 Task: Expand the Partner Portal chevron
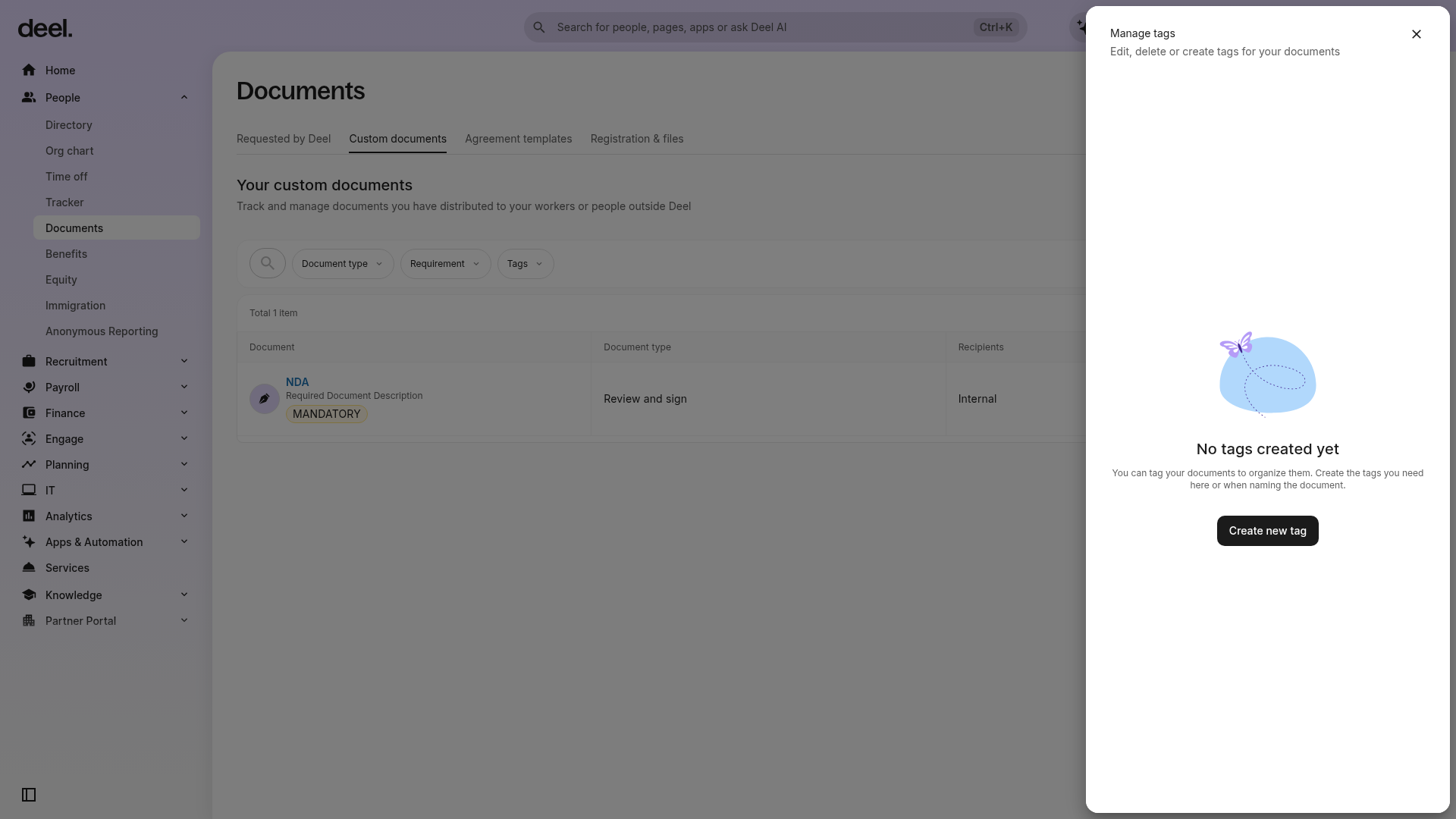point(184,620)
